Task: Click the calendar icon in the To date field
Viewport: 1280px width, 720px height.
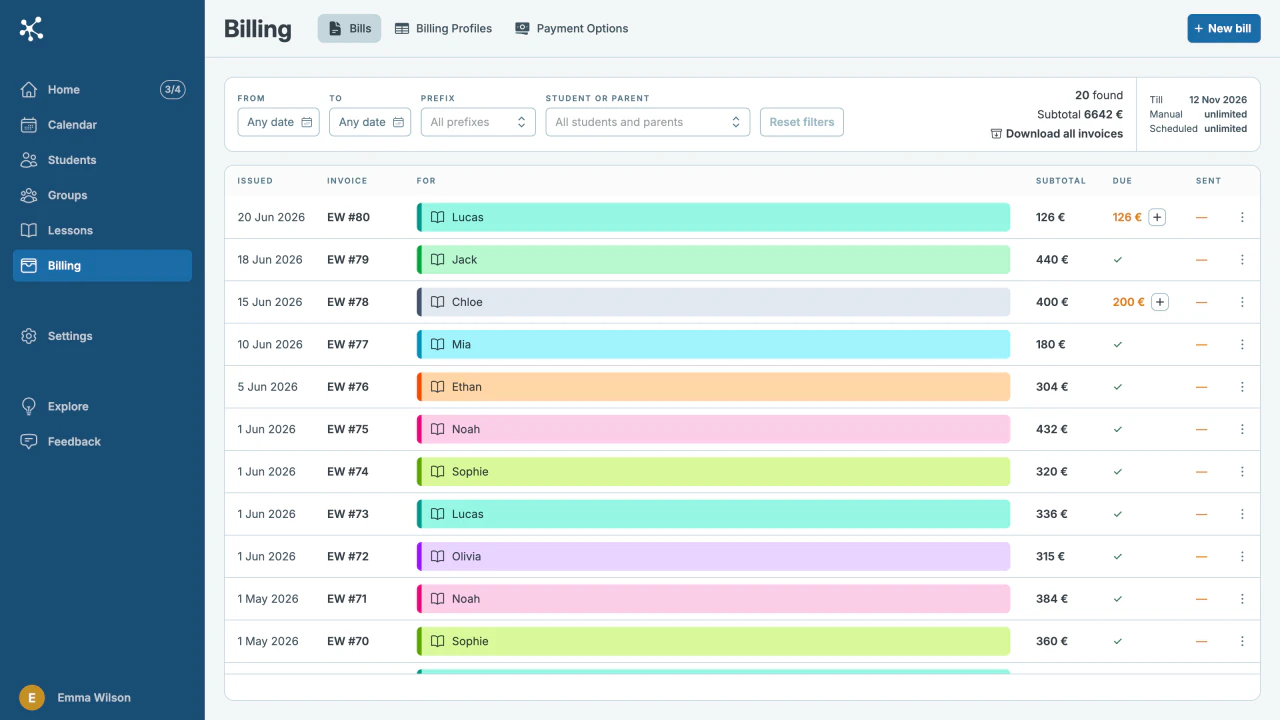Action: [x=398, y=122]
